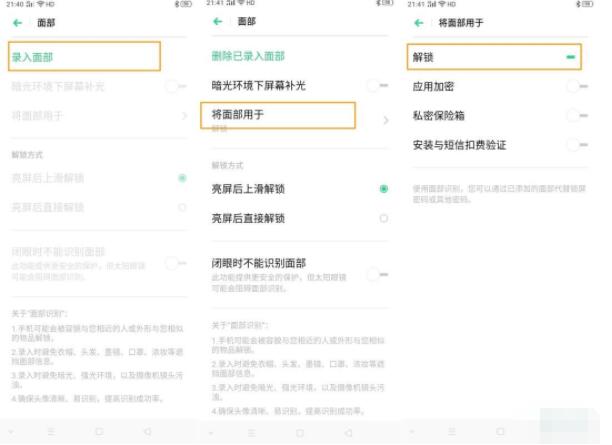
Task: Tap battery icon in left status bar
Action: point(186,4)
